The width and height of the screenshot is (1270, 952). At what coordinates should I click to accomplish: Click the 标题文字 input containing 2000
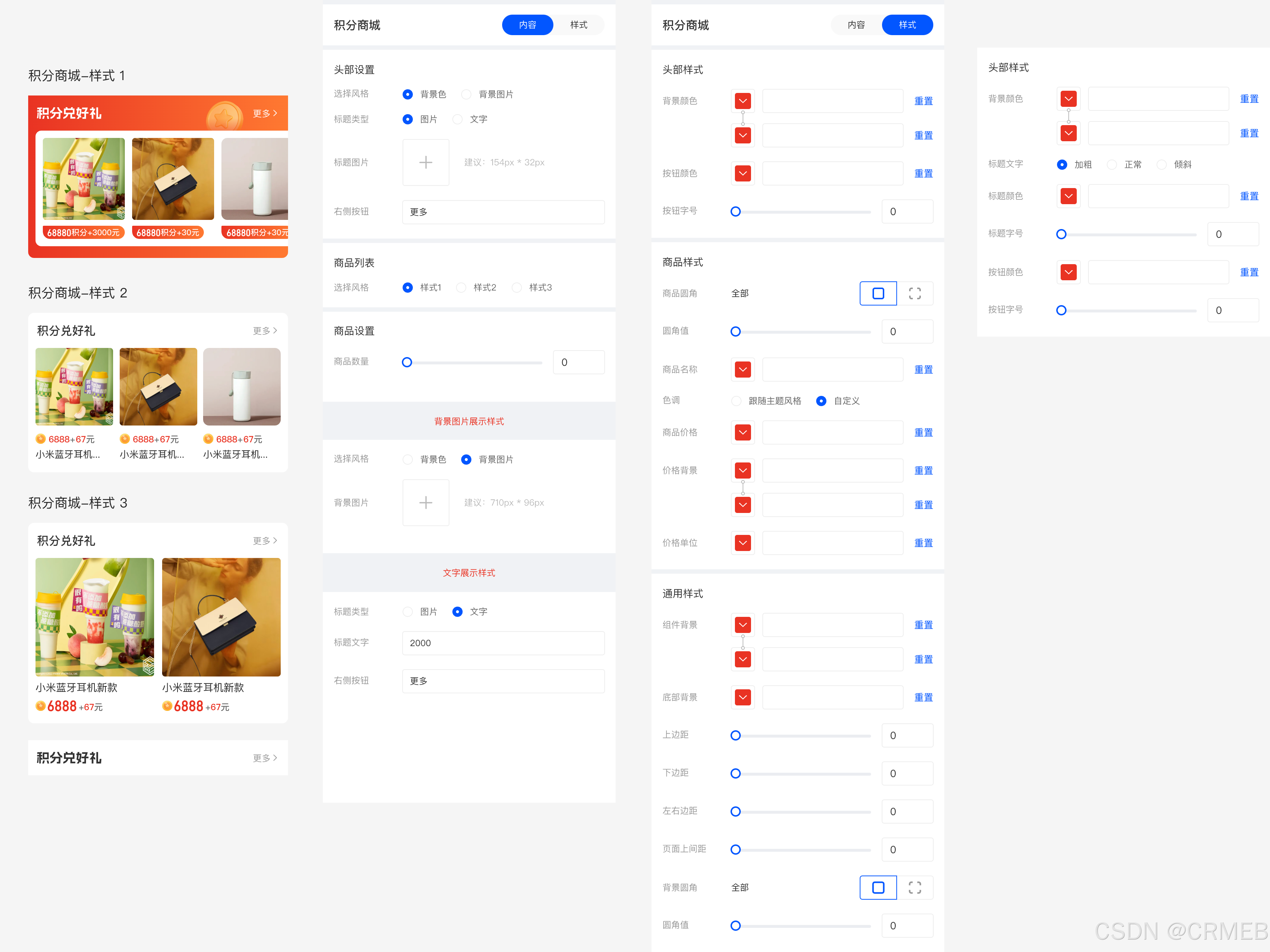point(503,643)
